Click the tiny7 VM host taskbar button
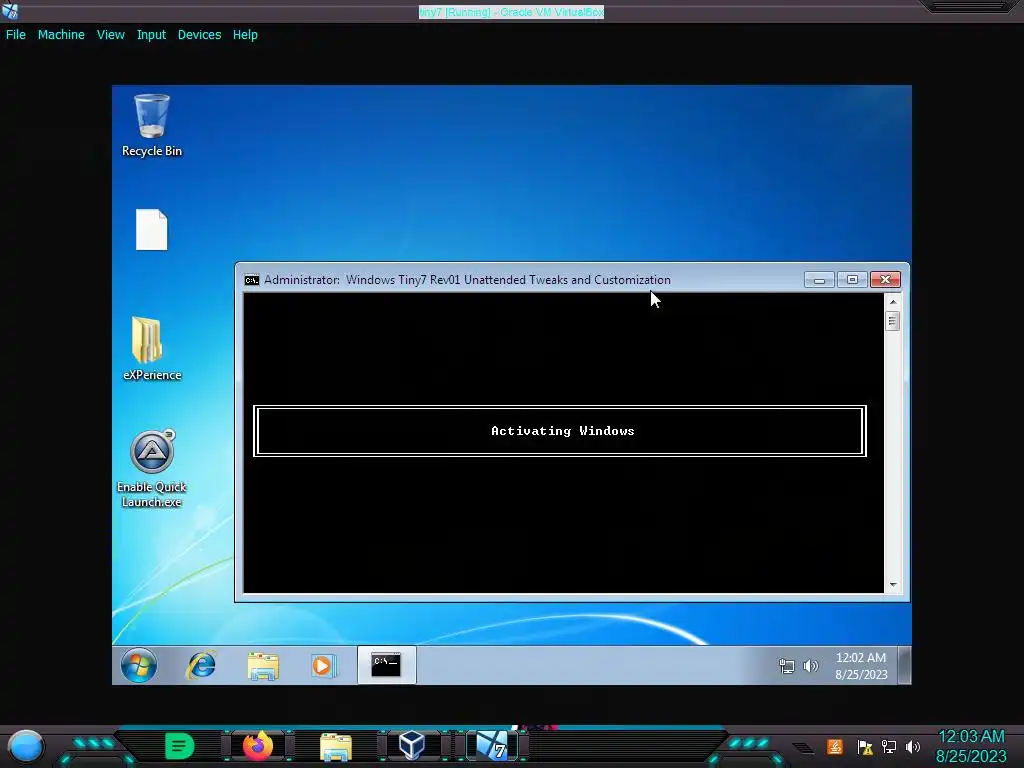Image resolution: width=1024 pixels, height=768 pixels. tap(492, 746)
